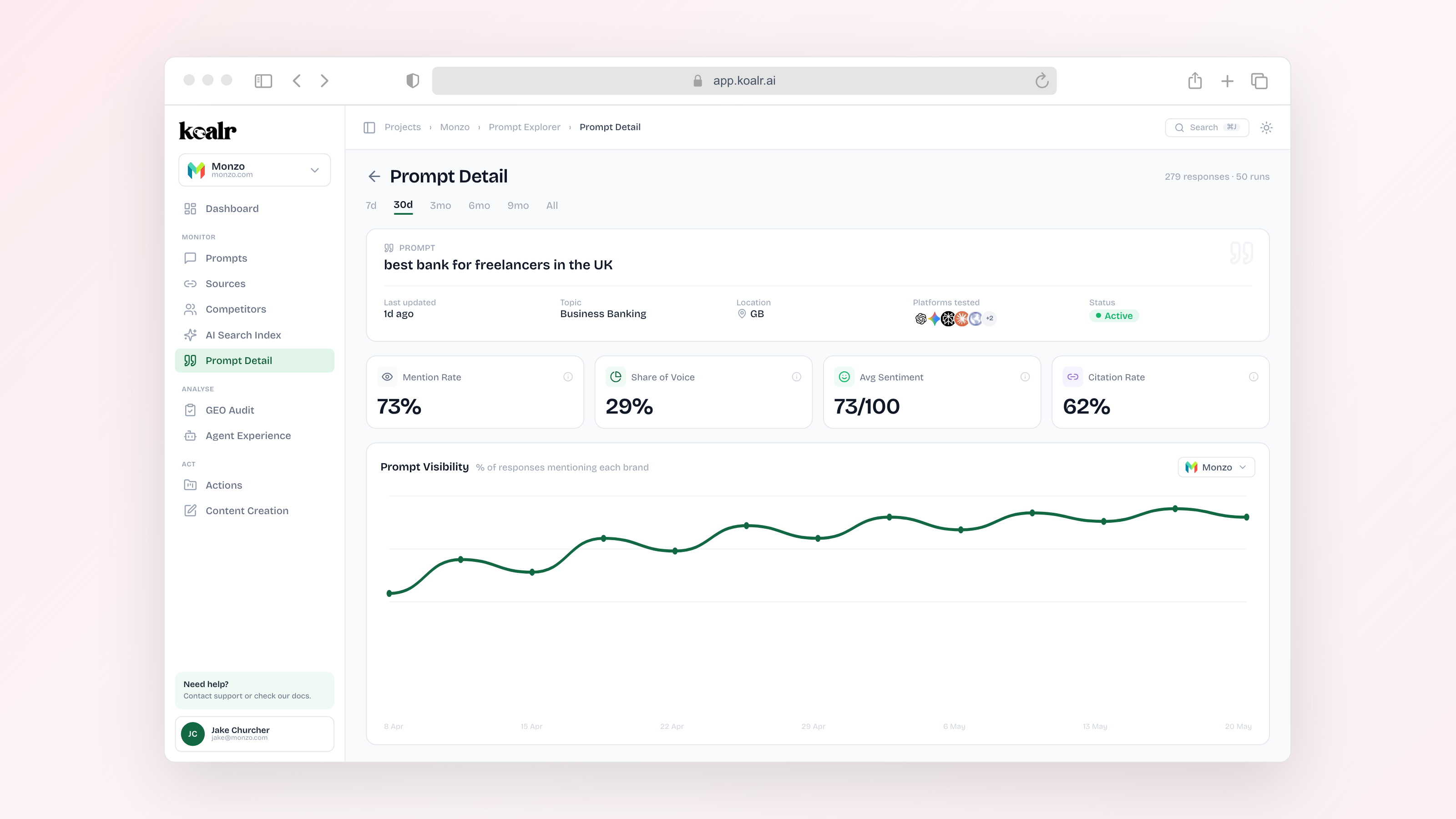Open Prompts in the sidebar
The image size is (1456, 819).
(254, 258)
